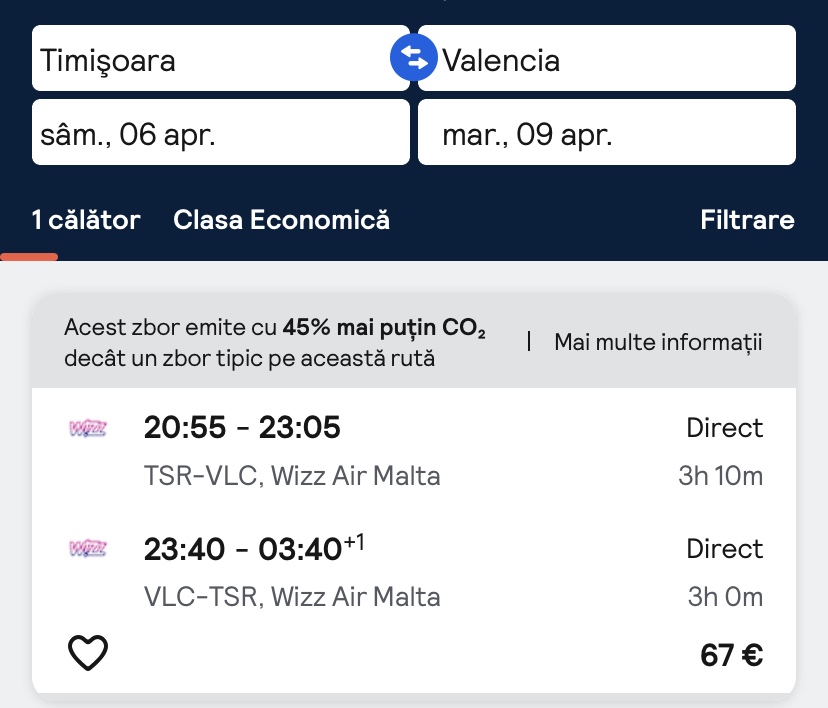Click the CO₂ emissions banner text
Screen dimensions: 828x708
tap(275, 342)
